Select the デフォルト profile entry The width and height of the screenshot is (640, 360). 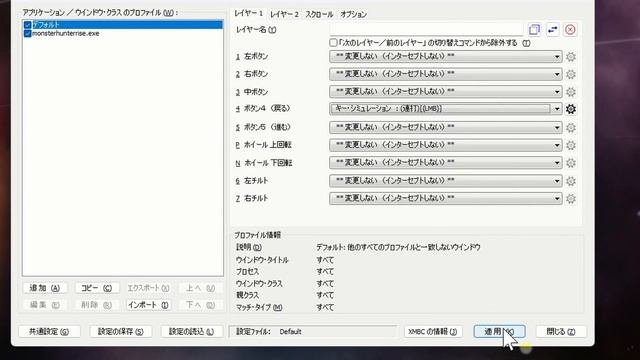[x=123, y=25]
